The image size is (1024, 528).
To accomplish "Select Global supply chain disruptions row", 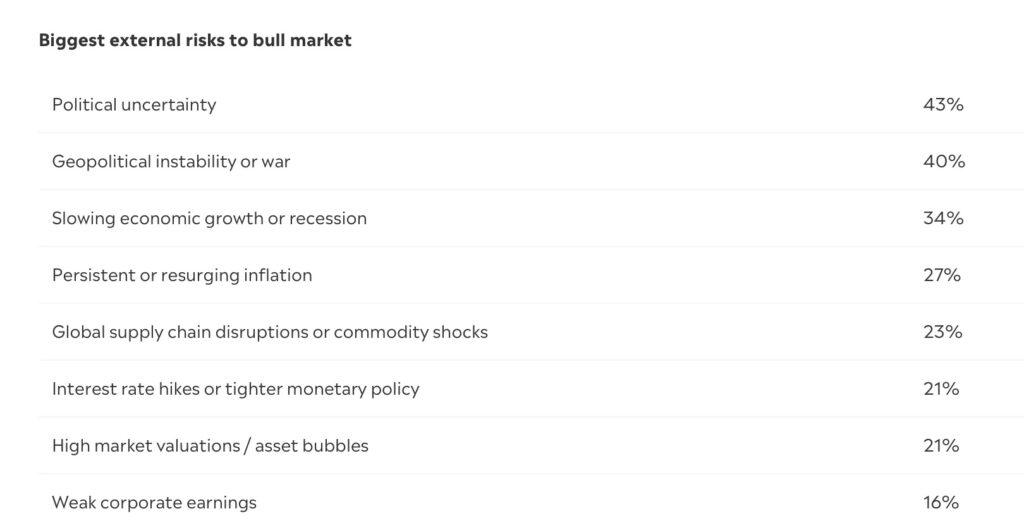I will [x=270, y=332].
